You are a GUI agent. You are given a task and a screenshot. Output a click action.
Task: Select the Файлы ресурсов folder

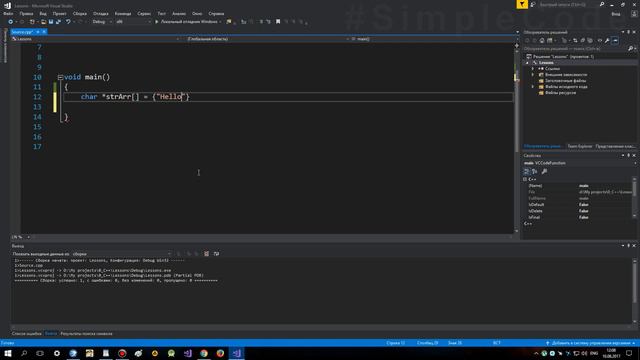click(560, 93)
